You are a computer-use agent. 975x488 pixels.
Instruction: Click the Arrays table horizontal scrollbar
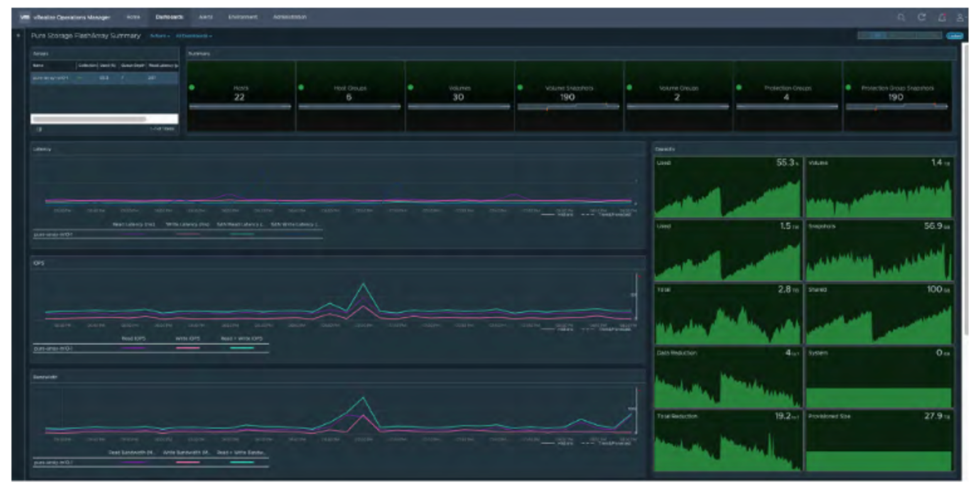click(x=90, y=119)
